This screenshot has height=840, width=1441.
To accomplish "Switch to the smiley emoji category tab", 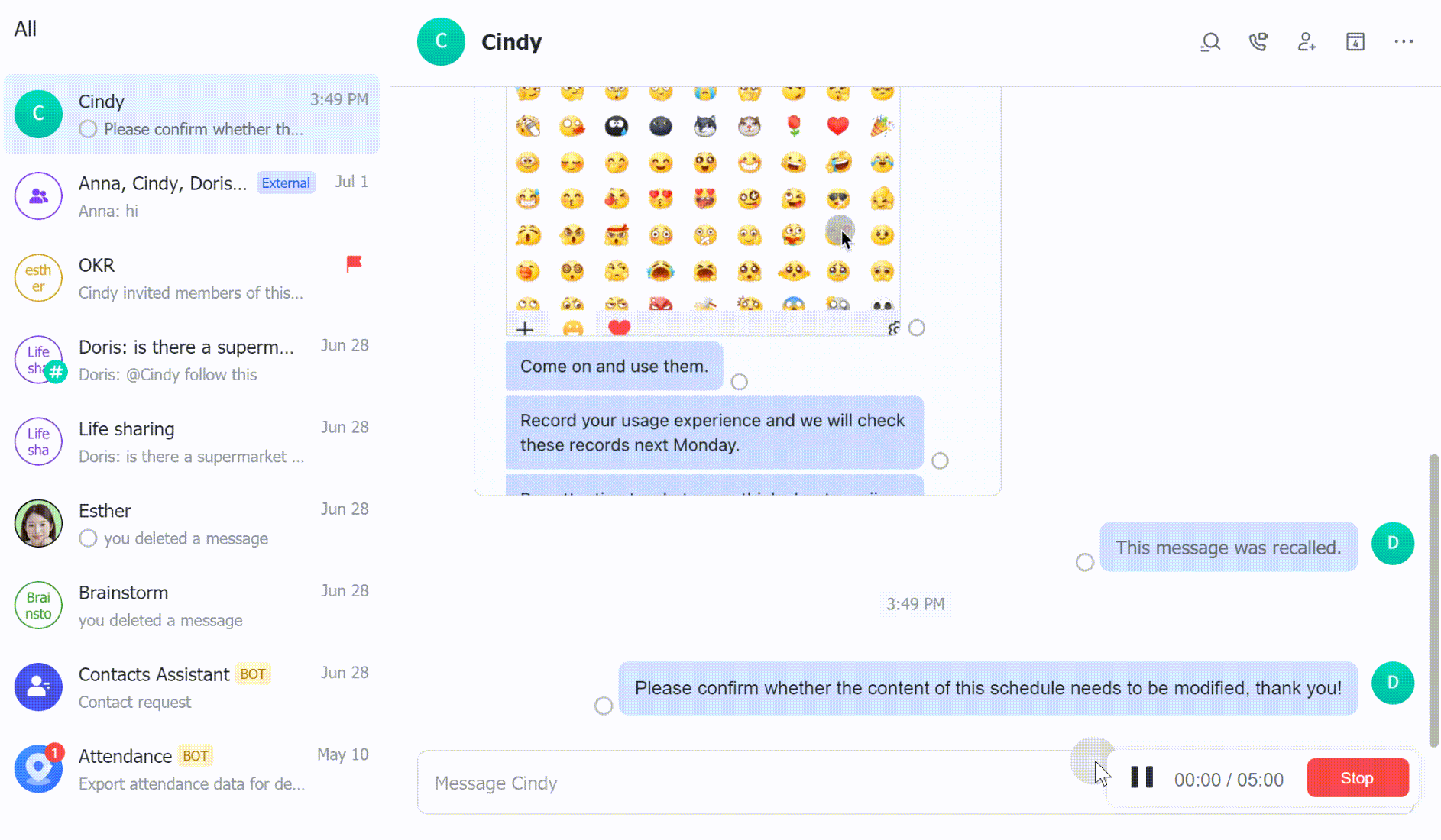I will click(x=574, y=328).
